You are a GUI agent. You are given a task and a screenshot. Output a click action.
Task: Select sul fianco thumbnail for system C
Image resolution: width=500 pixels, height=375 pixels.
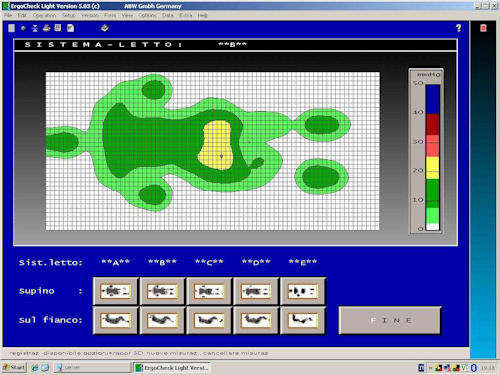pos(209,320)
